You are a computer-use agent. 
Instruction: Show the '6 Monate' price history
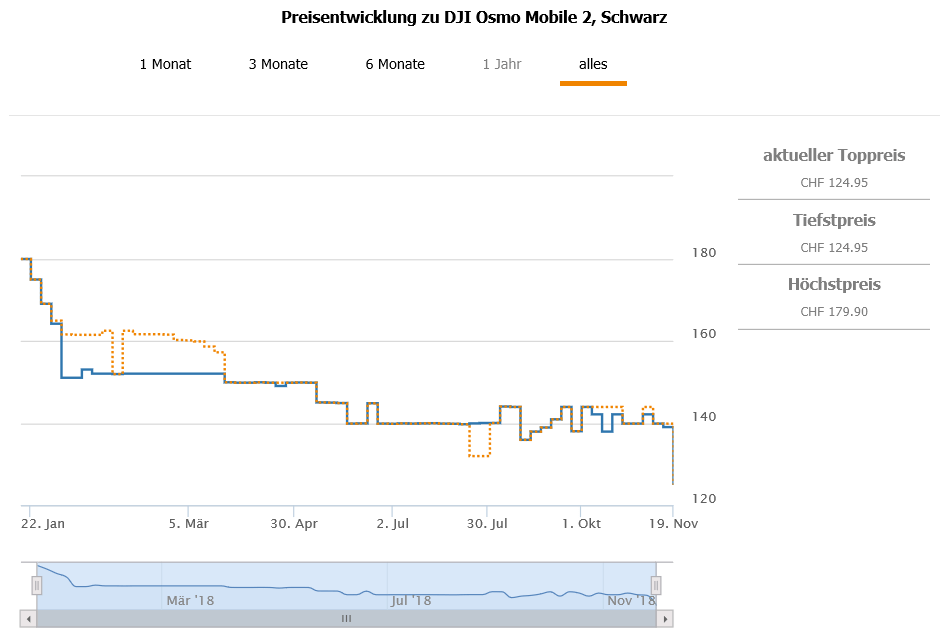click(395, 65)
